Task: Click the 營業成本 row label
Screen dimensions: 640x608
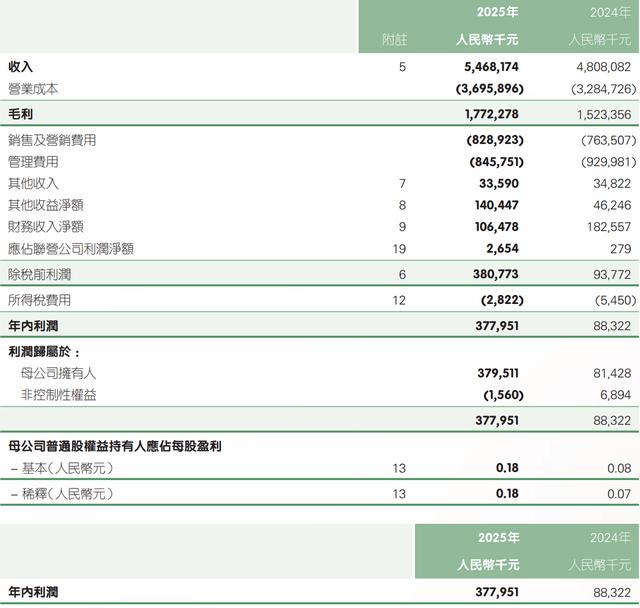Action: click(33, 89)
